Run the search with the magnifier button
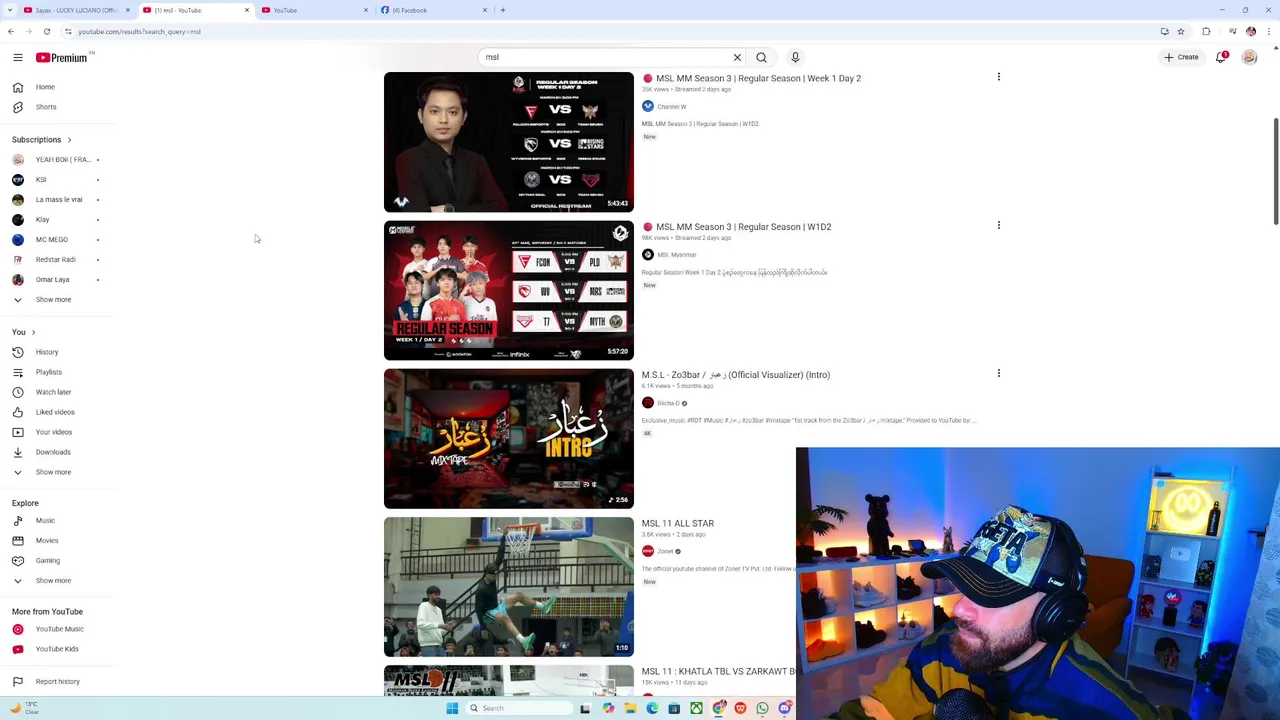 (761, 57)
